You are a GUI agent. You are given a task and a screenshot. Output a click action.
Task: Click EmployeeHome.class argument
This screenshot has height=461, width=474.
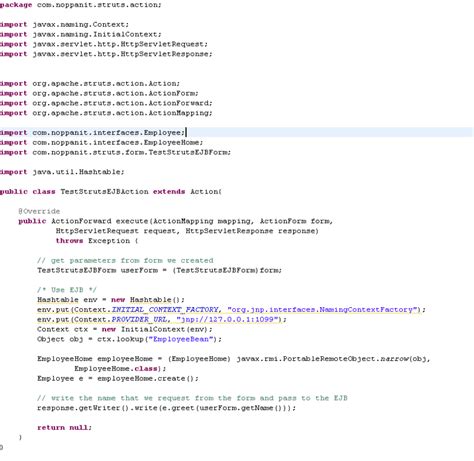tap(116, 369)
